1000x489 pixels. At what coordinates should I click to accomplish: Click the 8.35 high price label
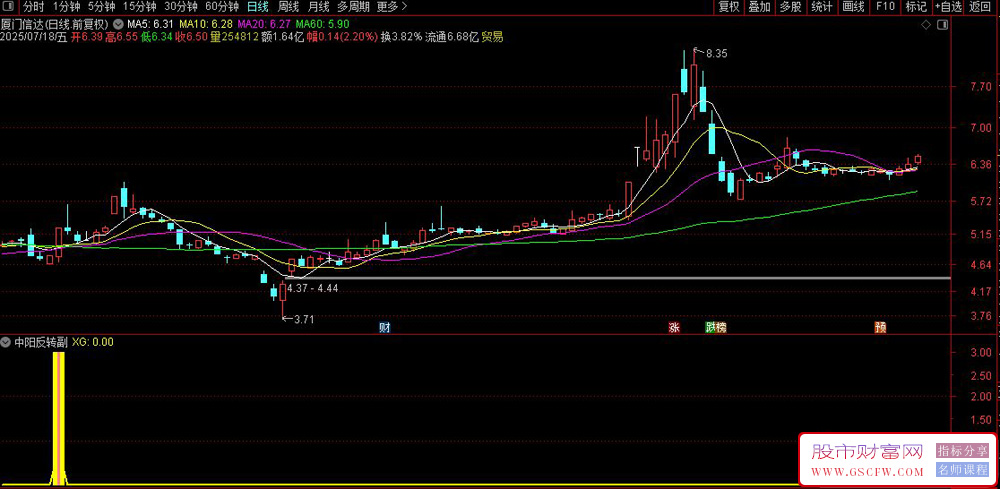717,54
